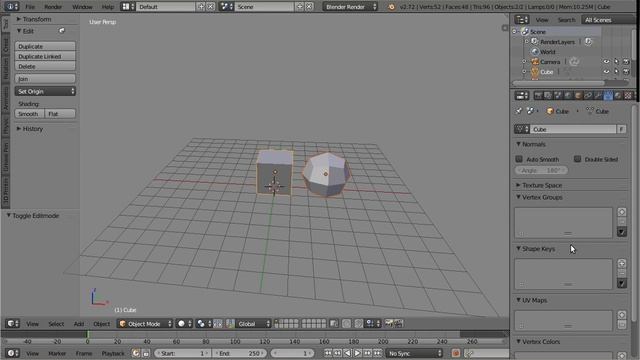The width and height of the screenshot is (640, 360).
Task: Toggle use preview range clock icon
Action: [x=136, y=353]
